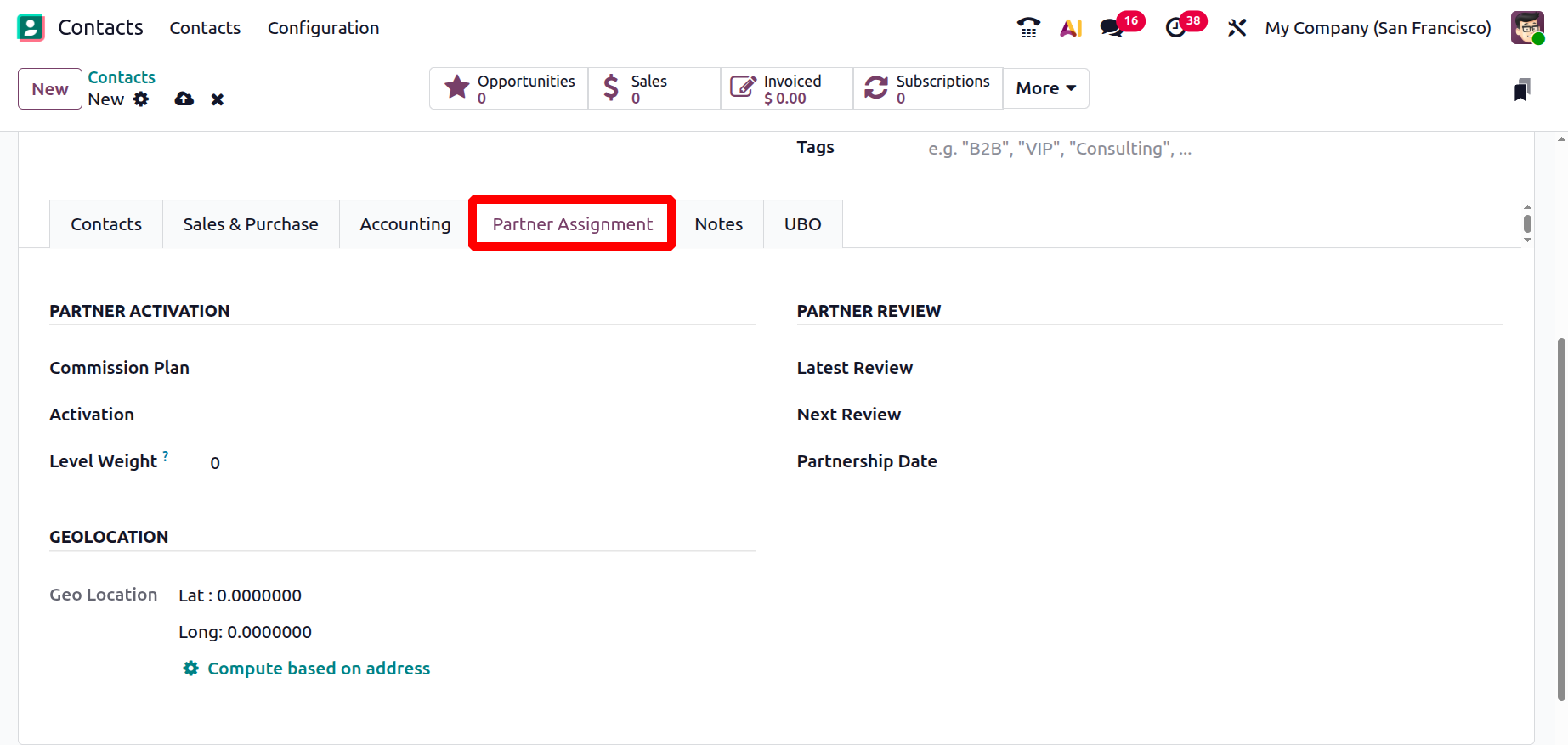This screenshot has height=745, width=1568.
Task: Click the New record button
Action: tap(50, 89)
